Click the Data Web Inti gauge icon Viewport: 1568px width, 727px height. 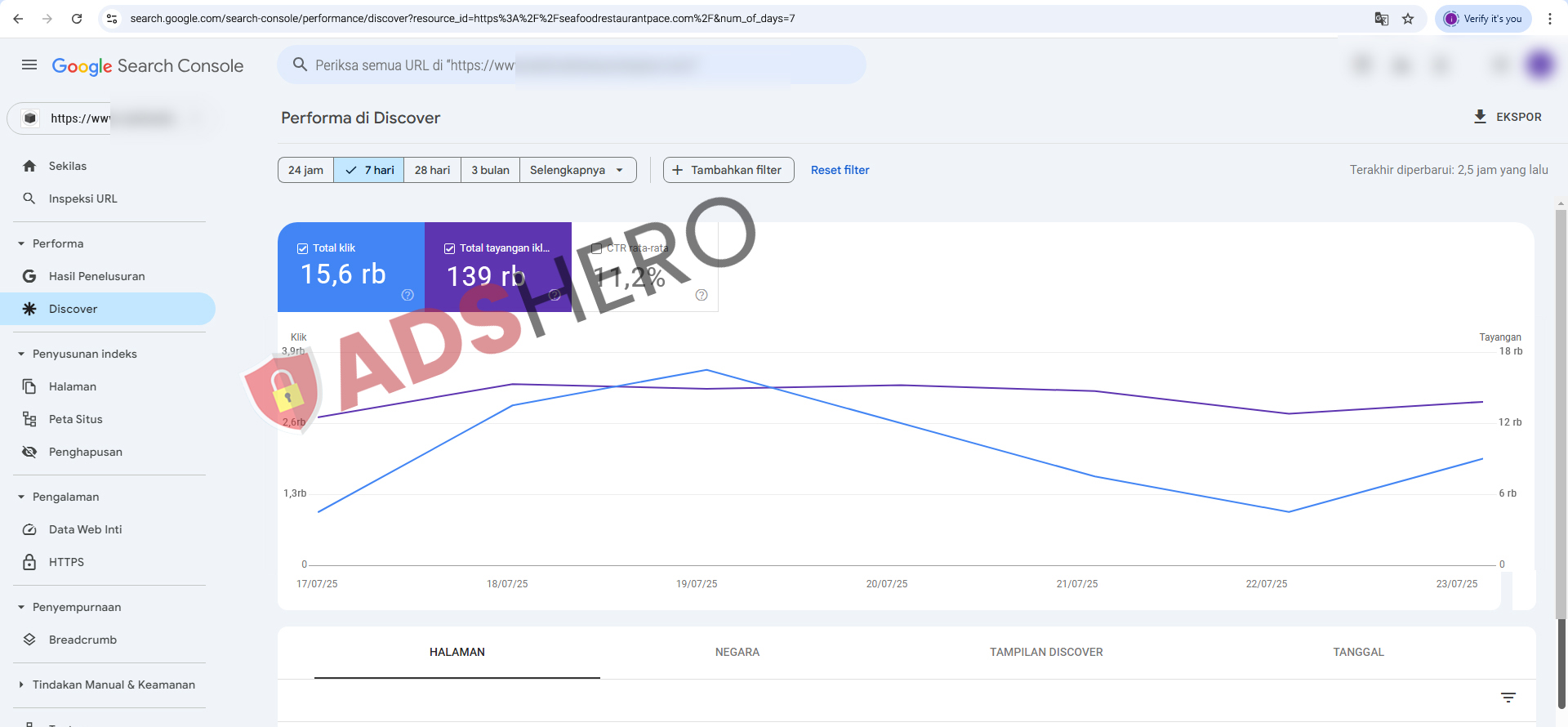pos(29,529)
